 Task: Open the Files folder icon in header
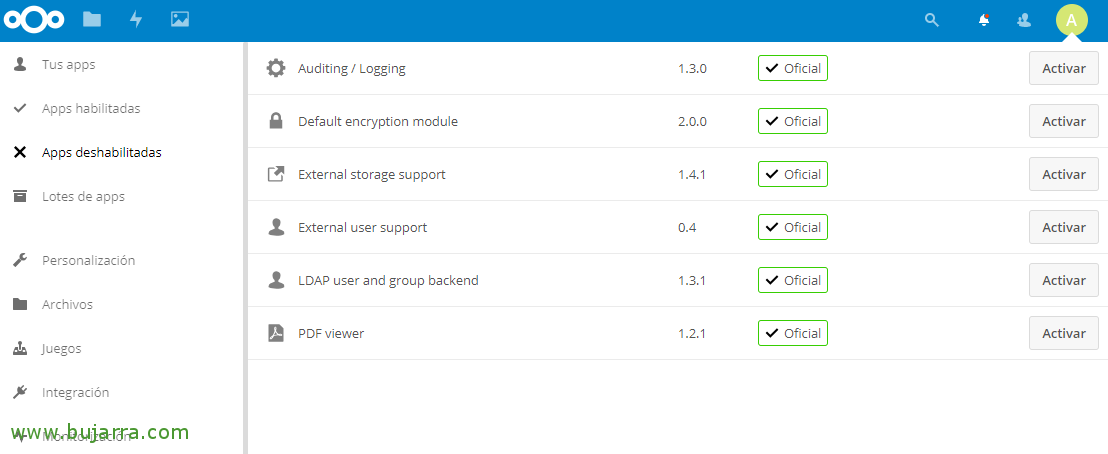[92, 19]
